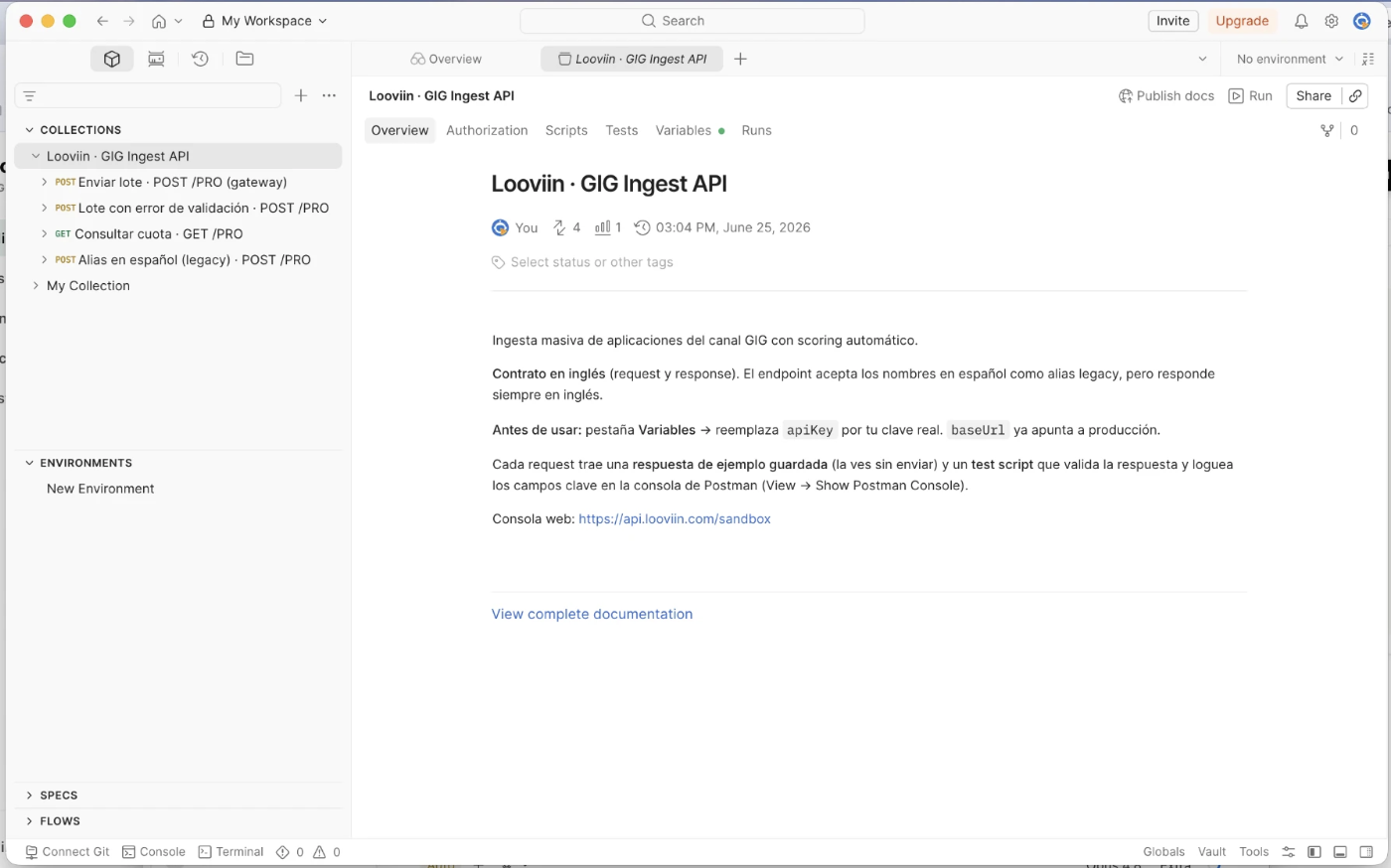Switch to the Runs tab
Screen dimensions: 1391x868
756,130
